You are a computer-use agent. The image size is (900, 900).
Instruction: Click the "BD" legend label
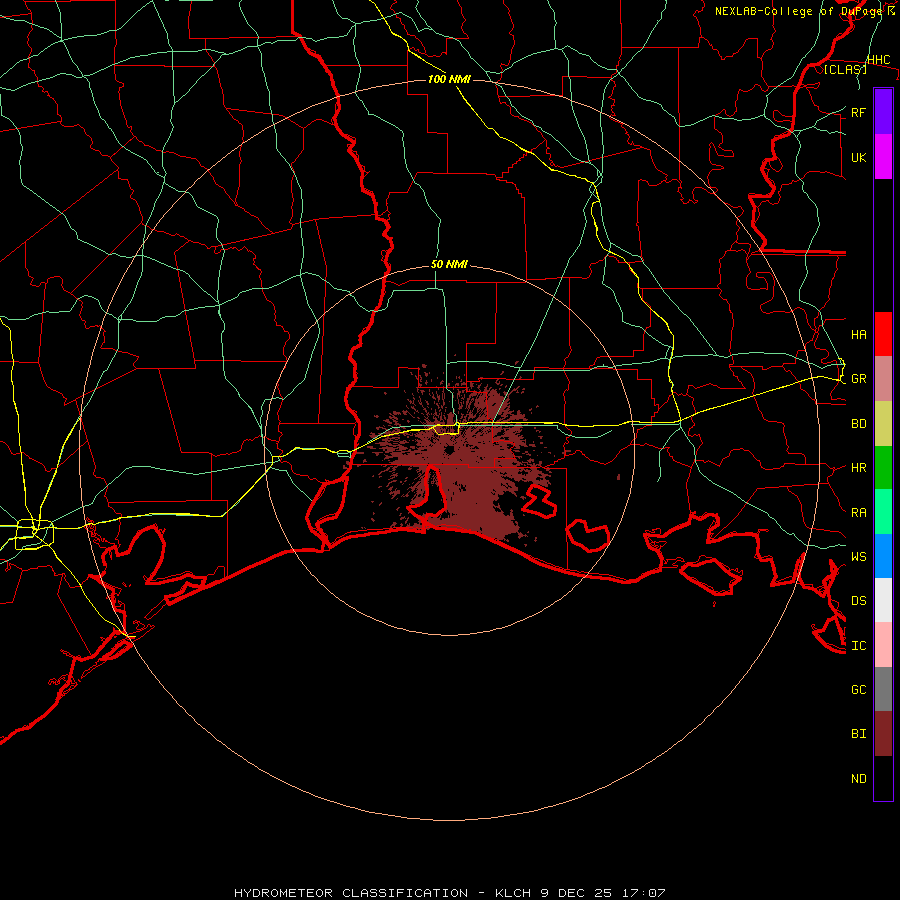858,424
